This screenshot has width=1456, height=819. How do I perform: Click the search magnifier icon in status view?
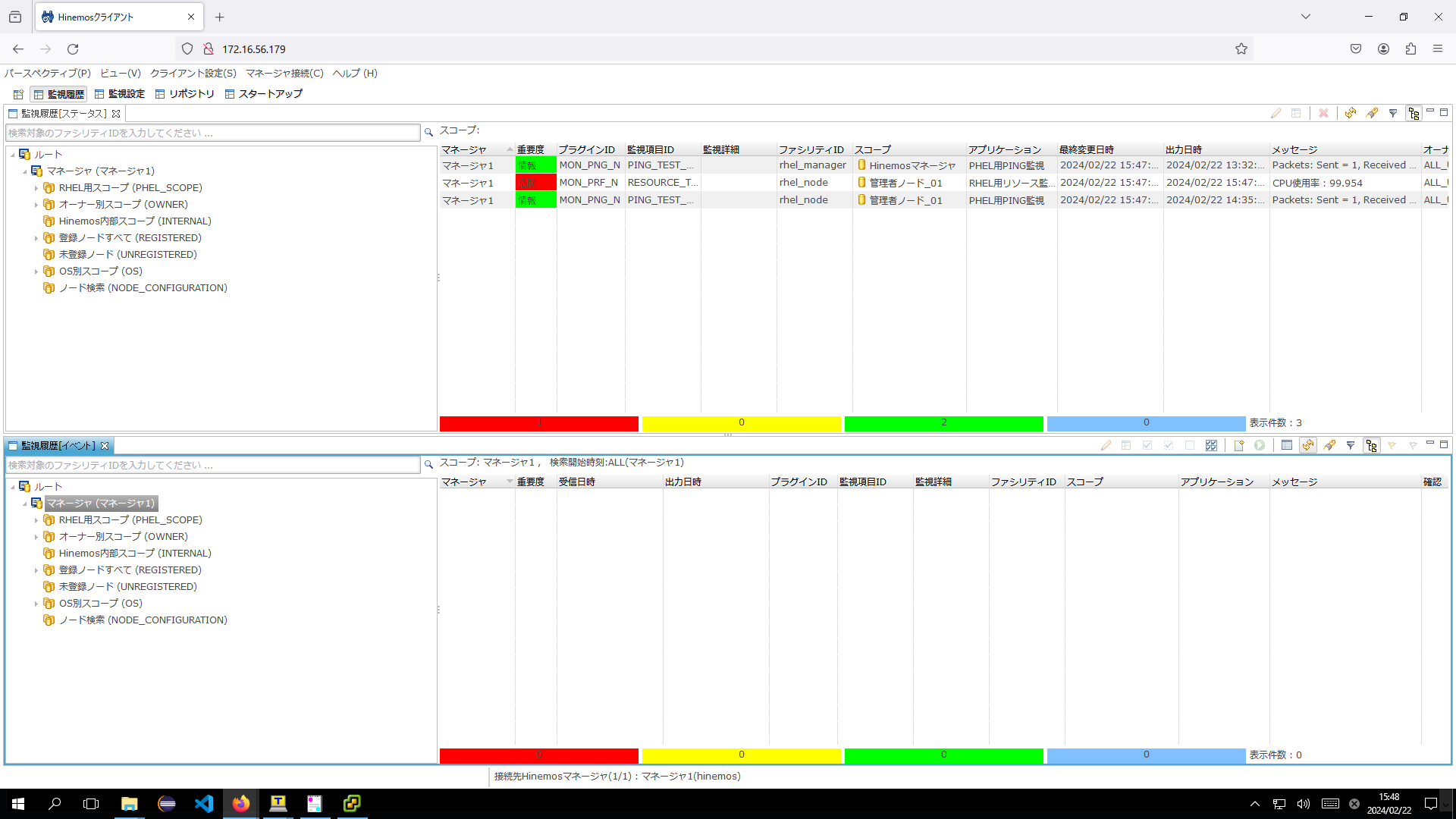(428, 132)
